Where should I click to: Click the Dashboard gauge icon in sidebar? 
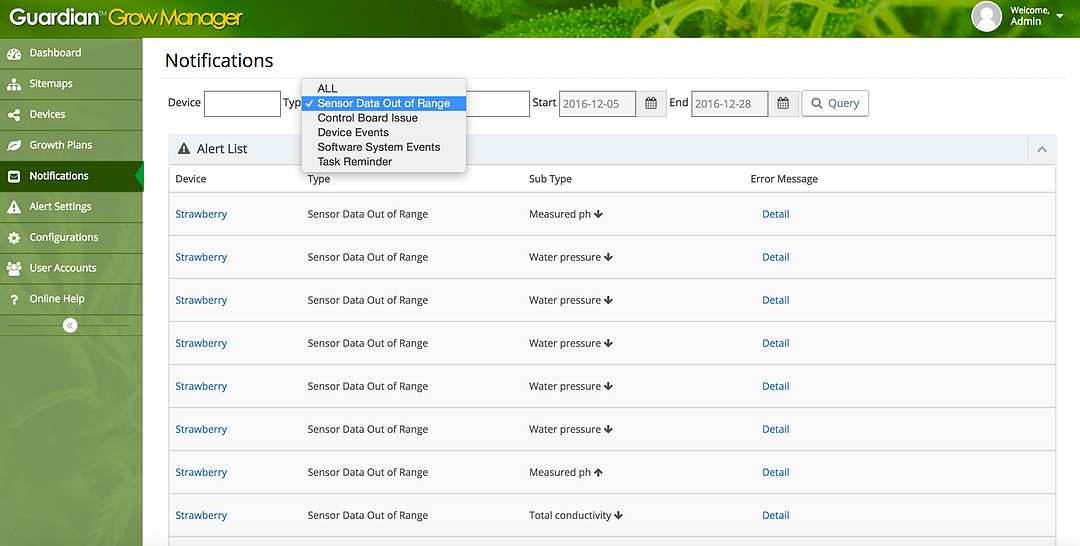pos(14,53)
